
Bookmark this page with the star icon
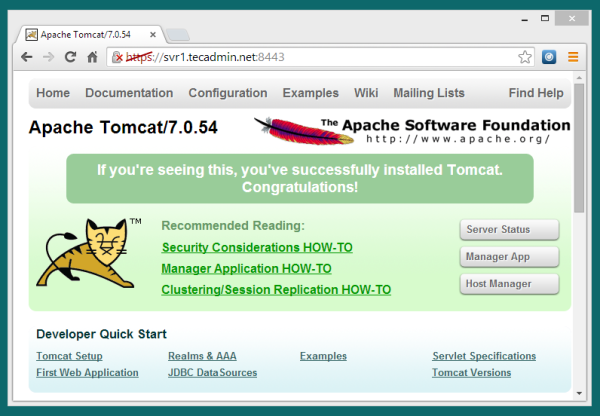point(525,57)
